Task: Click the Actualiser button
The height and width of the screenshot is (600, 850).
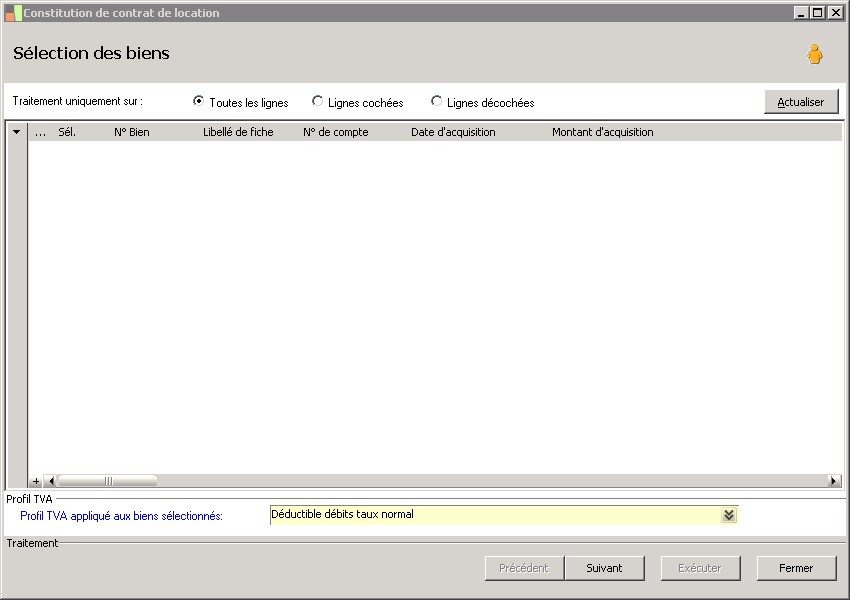Action: [x=801, y=102]
